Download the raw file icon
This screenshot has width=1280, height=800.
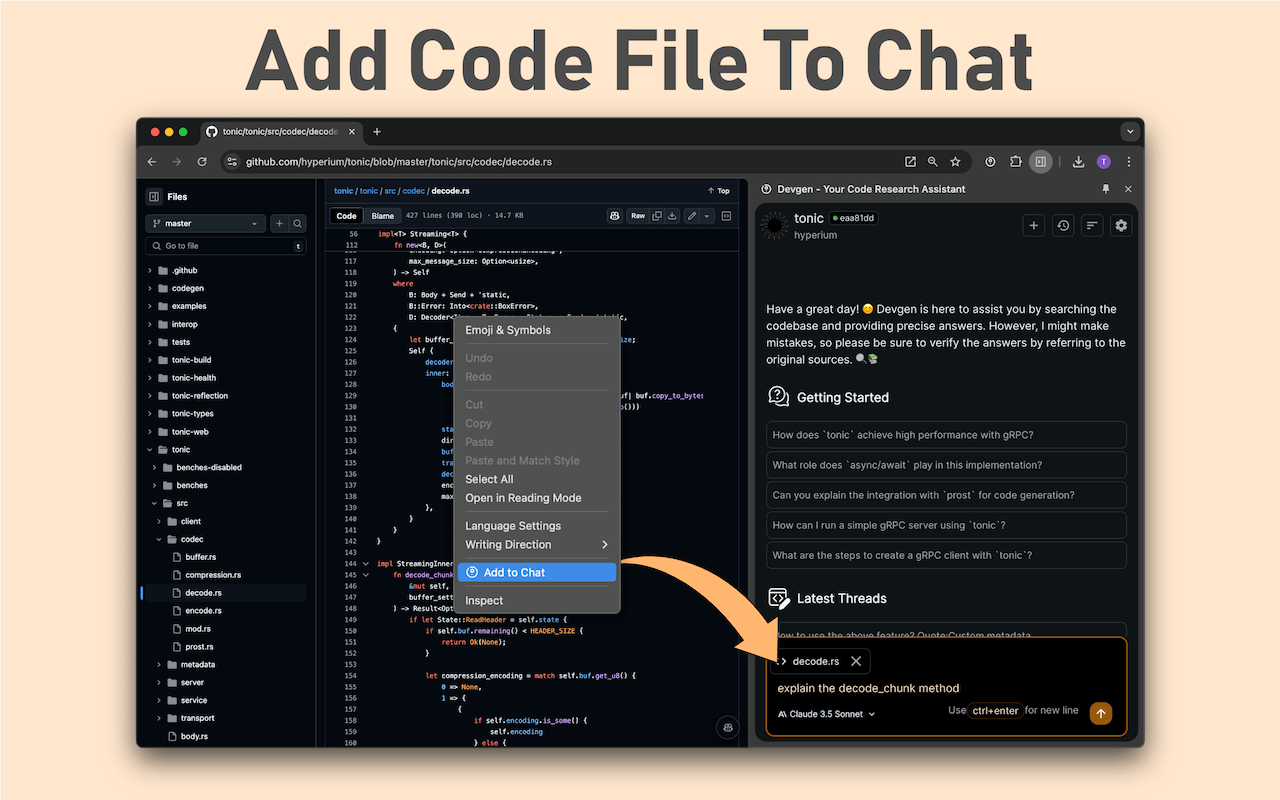[672, 216]
